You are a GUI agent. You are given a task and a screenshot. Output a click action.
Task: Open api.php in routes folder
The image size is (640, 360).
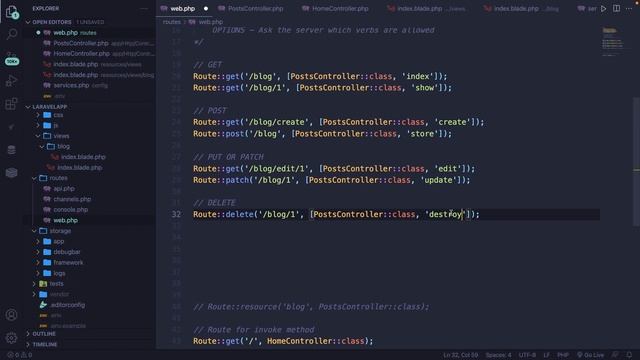tap(64, 189)
